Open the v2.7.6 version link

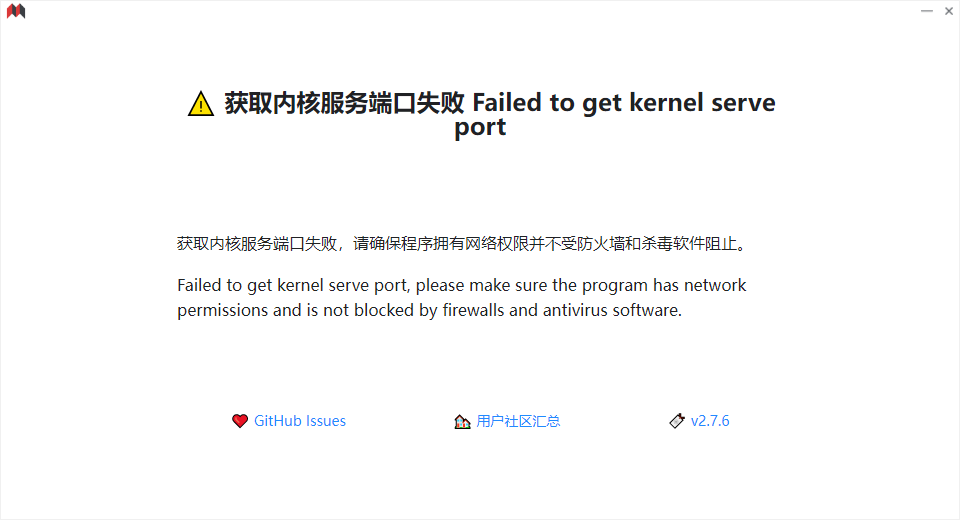pos(710,421)
